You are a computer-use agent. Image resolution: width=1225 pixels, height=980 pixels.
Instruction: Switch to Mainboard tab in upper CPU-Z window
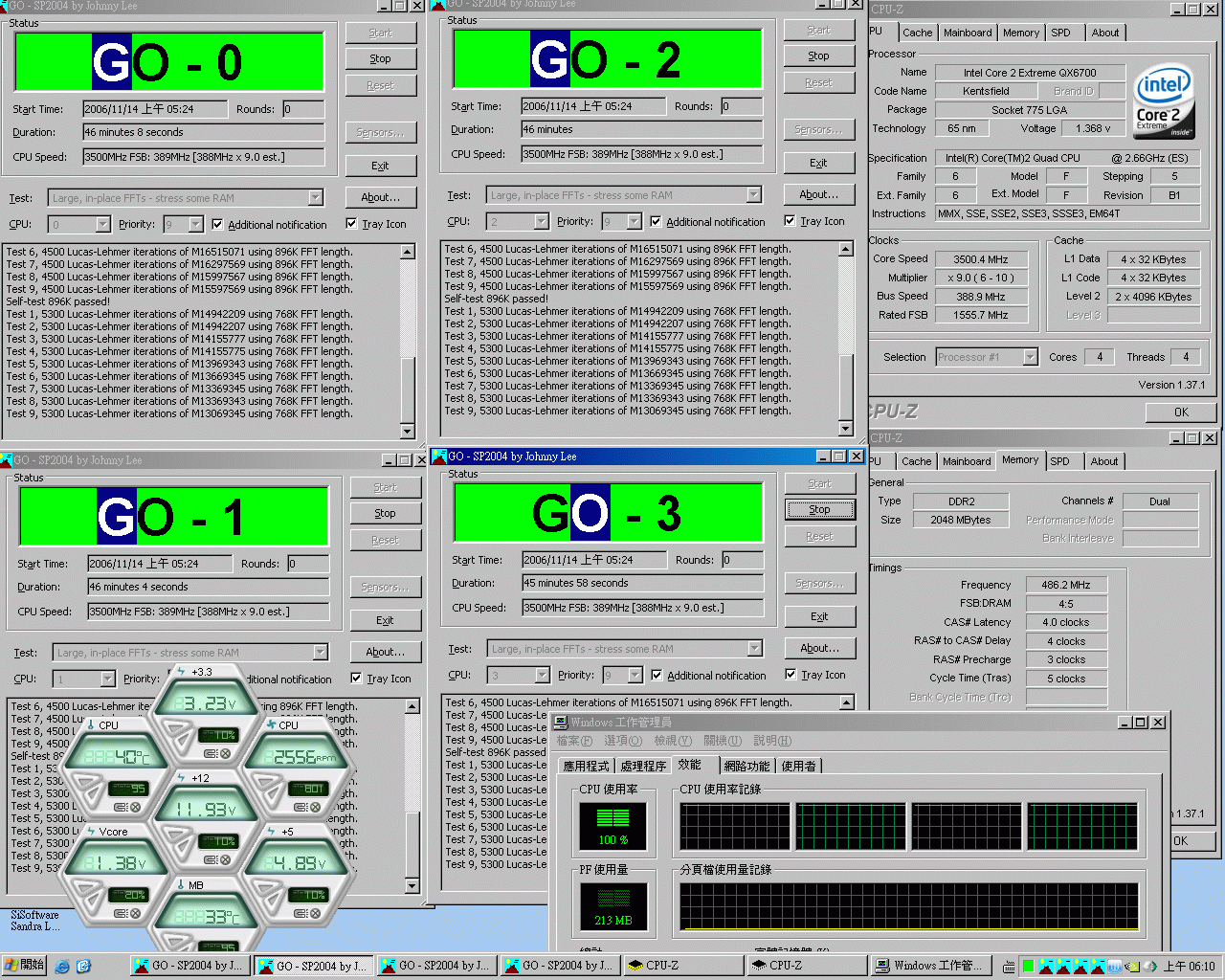coord(968,33)
